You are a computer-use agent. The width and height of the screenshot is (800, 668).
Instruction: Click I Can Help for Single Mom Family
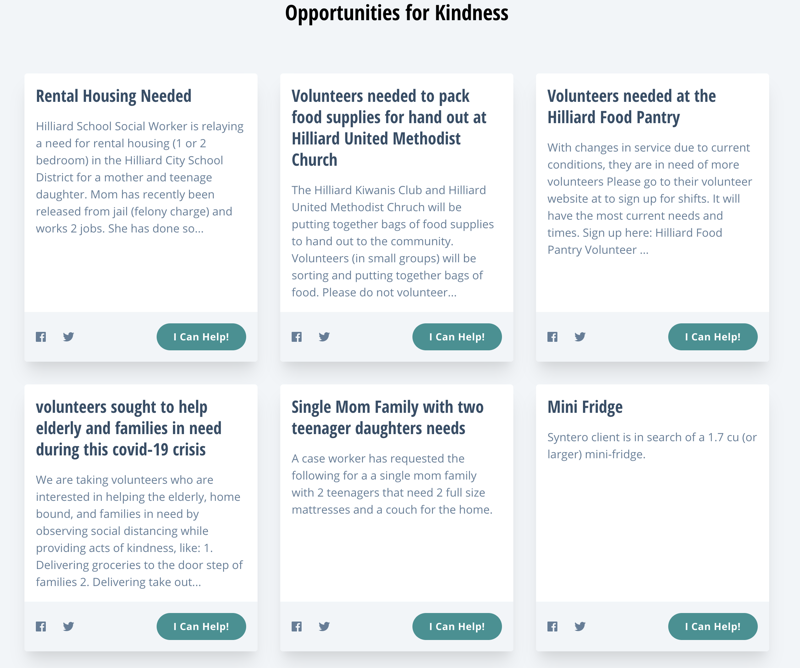457,626
